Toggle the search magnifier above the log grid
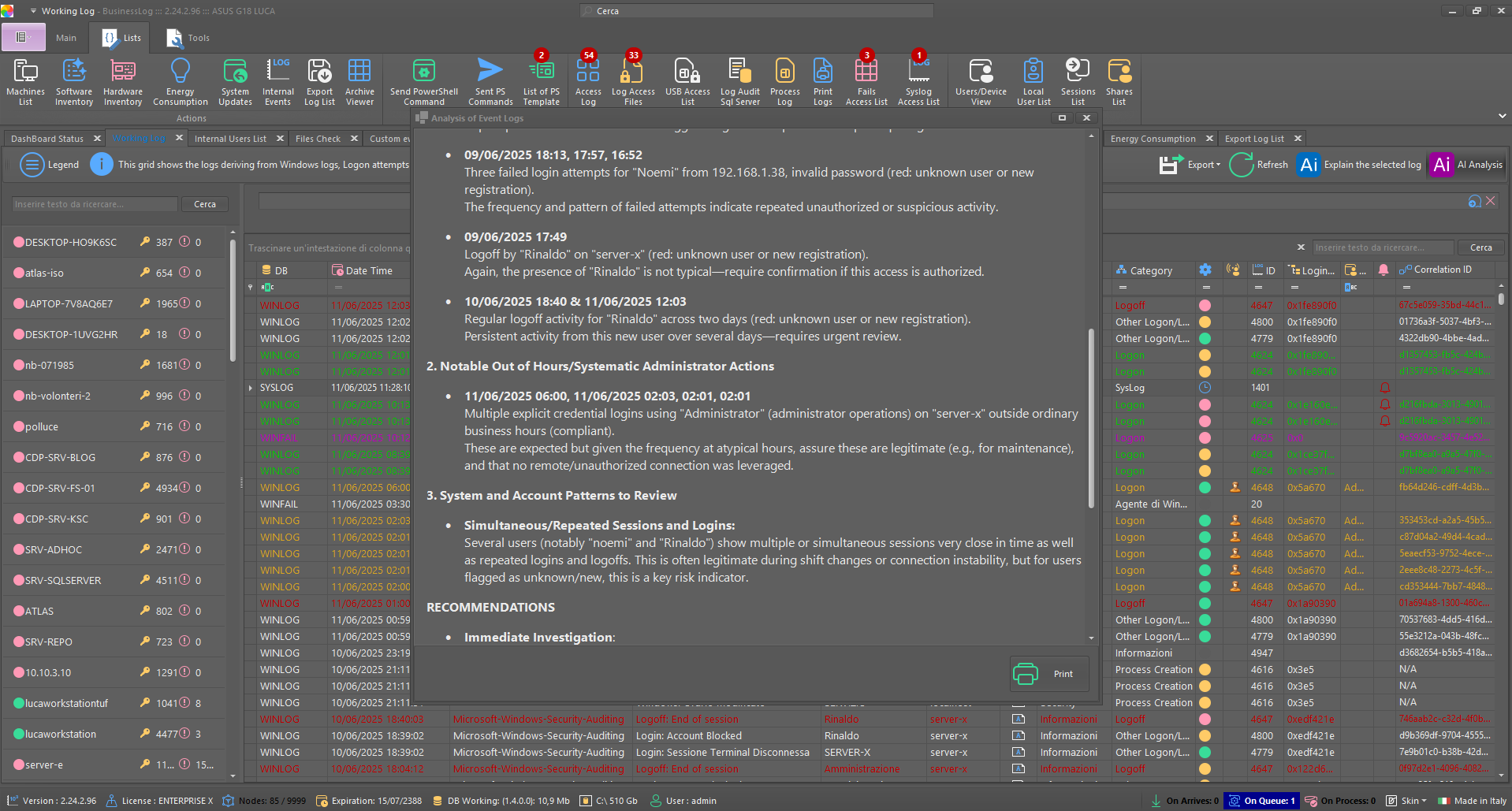 coord(1473,202)
